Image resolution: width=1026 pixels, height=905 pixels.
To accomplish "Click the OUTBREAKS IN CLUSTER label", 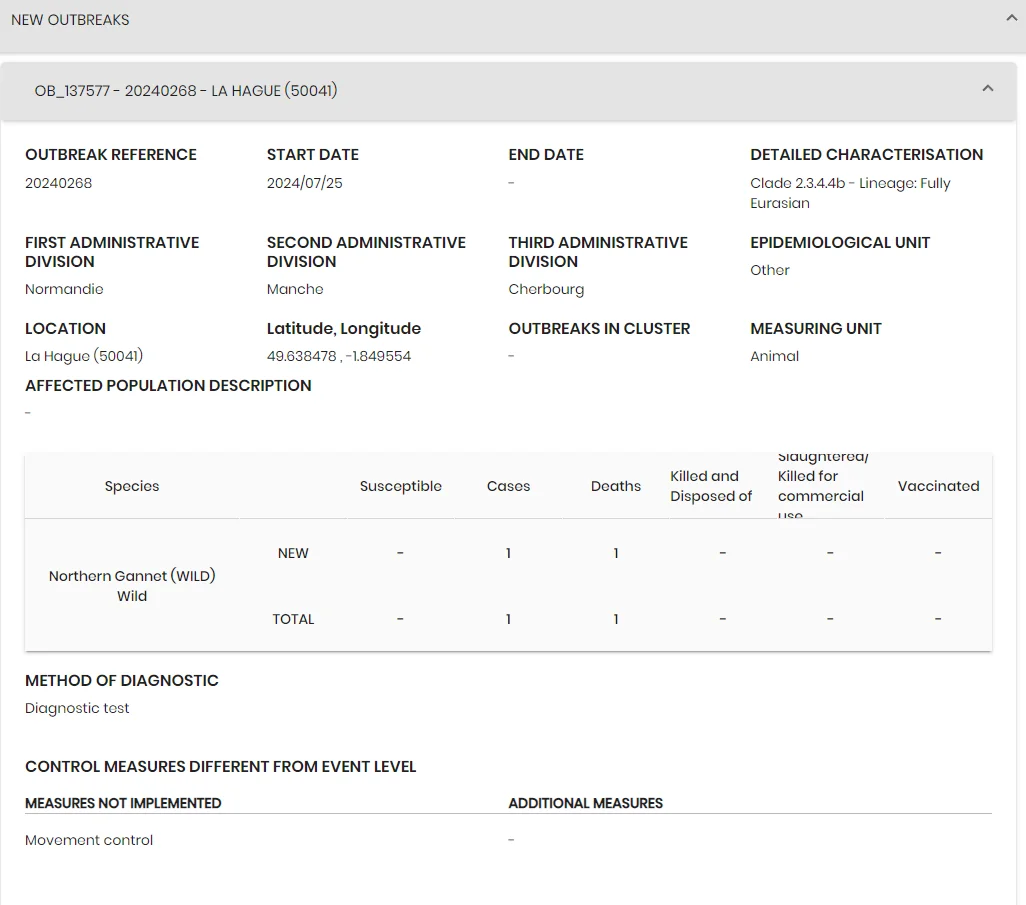I will click(599, 328).
